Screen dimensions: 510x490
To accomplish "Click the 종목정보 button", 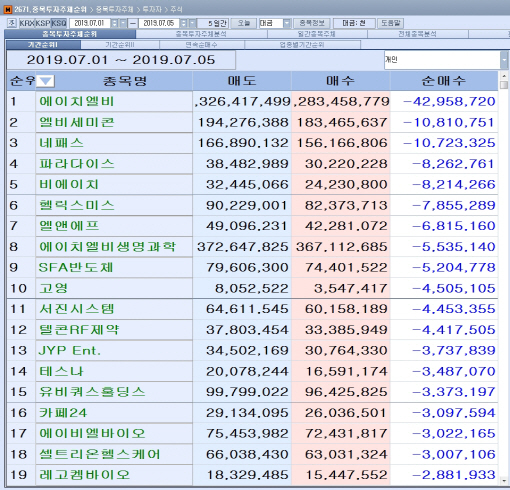I will [x=312, y=23].
